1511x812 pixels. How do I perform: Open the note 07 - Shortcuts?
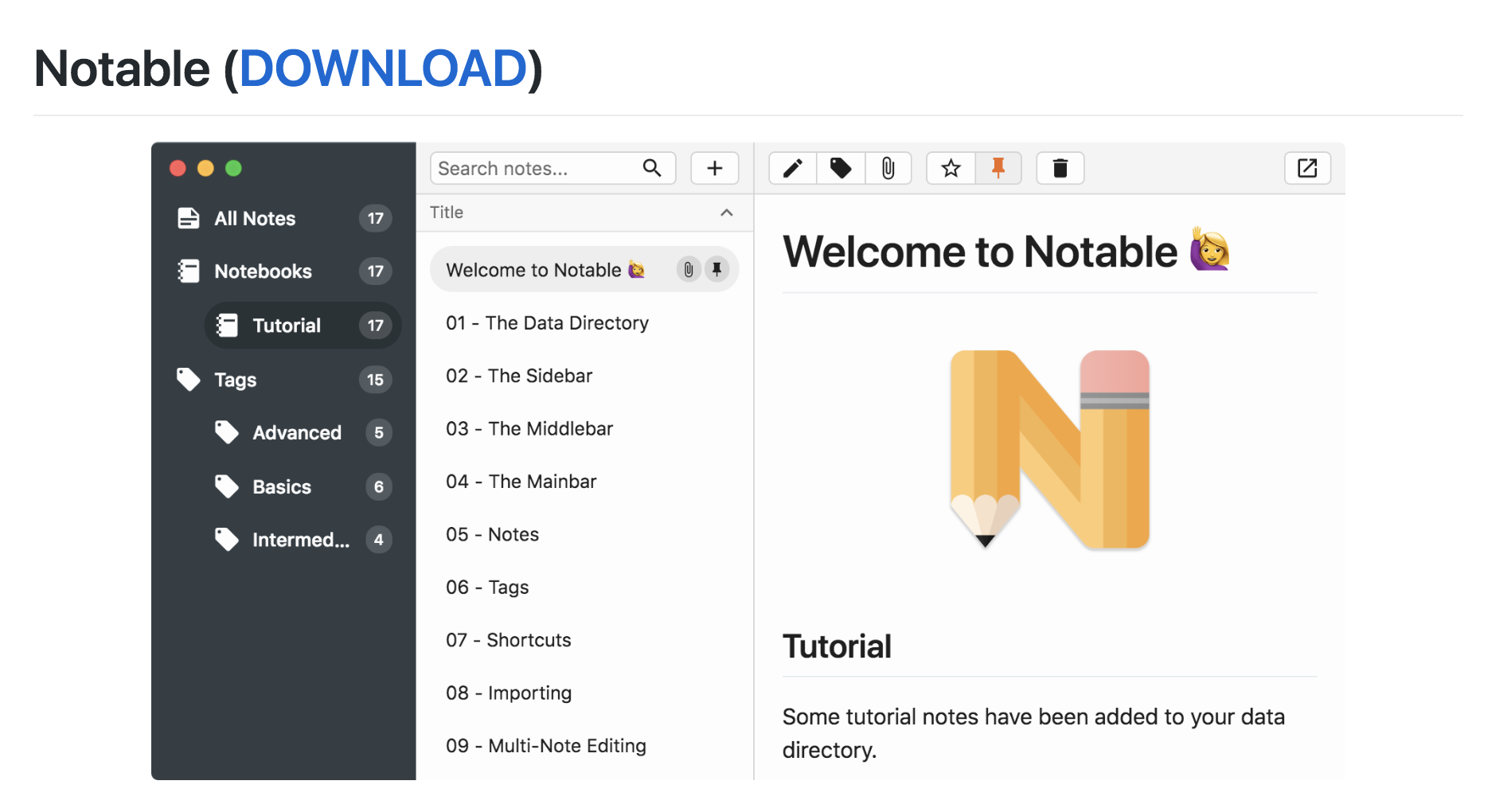(508, 640)
